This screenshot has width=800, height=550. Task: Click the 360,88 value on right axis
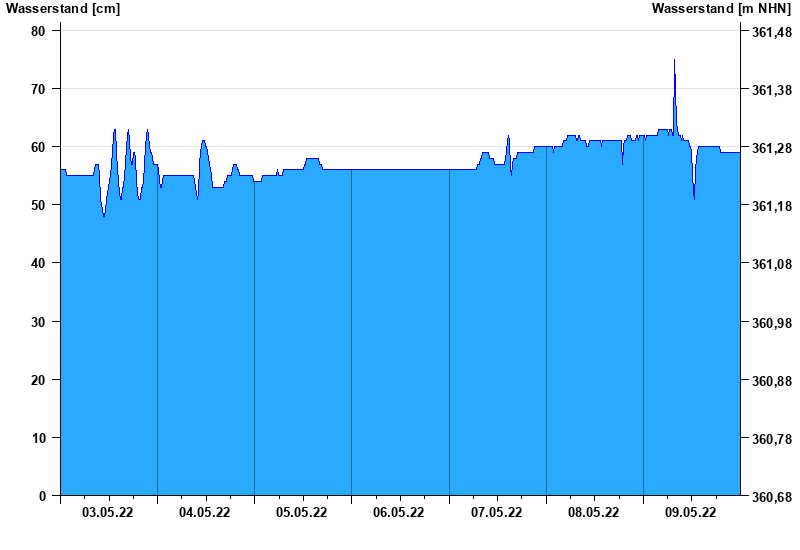click(x=772, y=381)
